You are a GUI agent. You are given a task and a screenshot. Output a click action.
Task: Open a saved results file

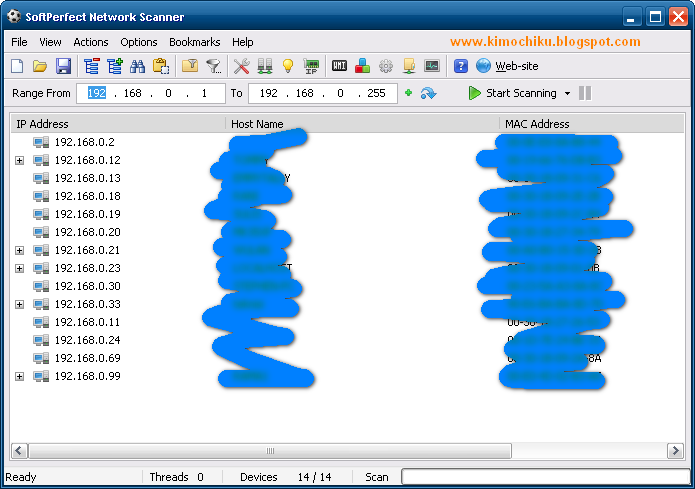pos(40,67)
